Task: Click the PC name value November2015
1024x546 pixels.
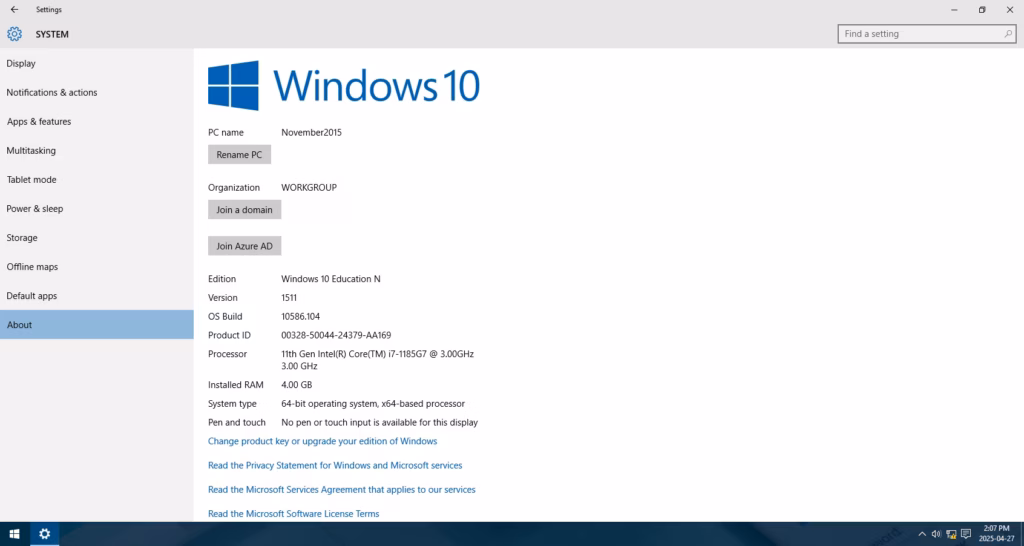Action: [x=312, y=133]
